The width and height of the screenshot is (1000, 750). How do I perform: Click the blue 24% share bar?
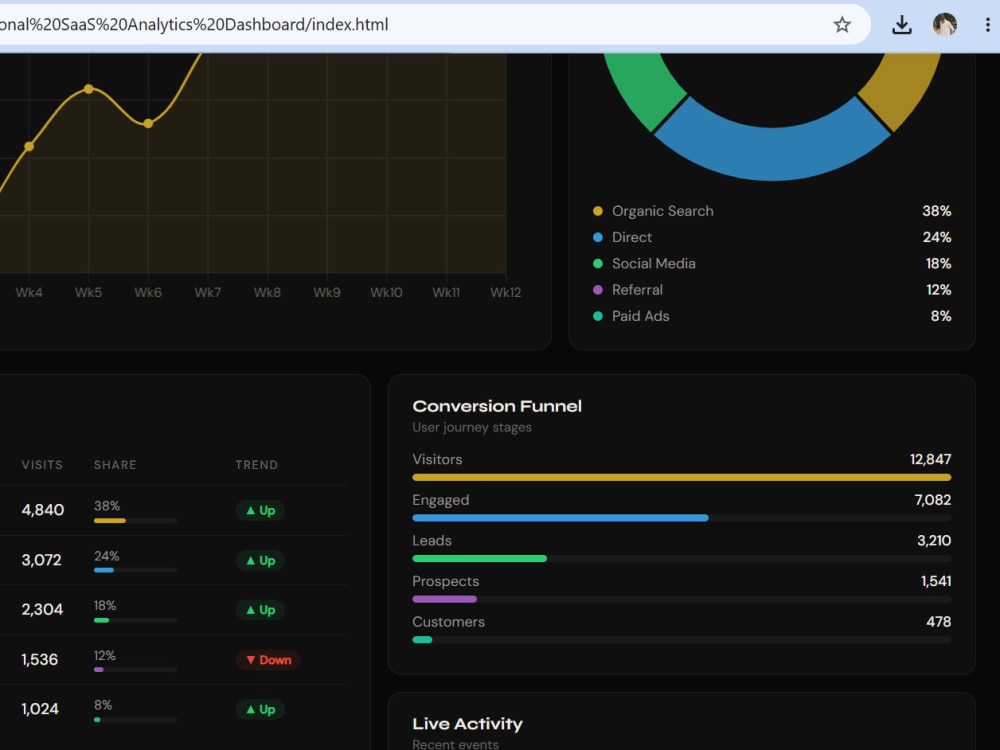click(x=104, y=570)
